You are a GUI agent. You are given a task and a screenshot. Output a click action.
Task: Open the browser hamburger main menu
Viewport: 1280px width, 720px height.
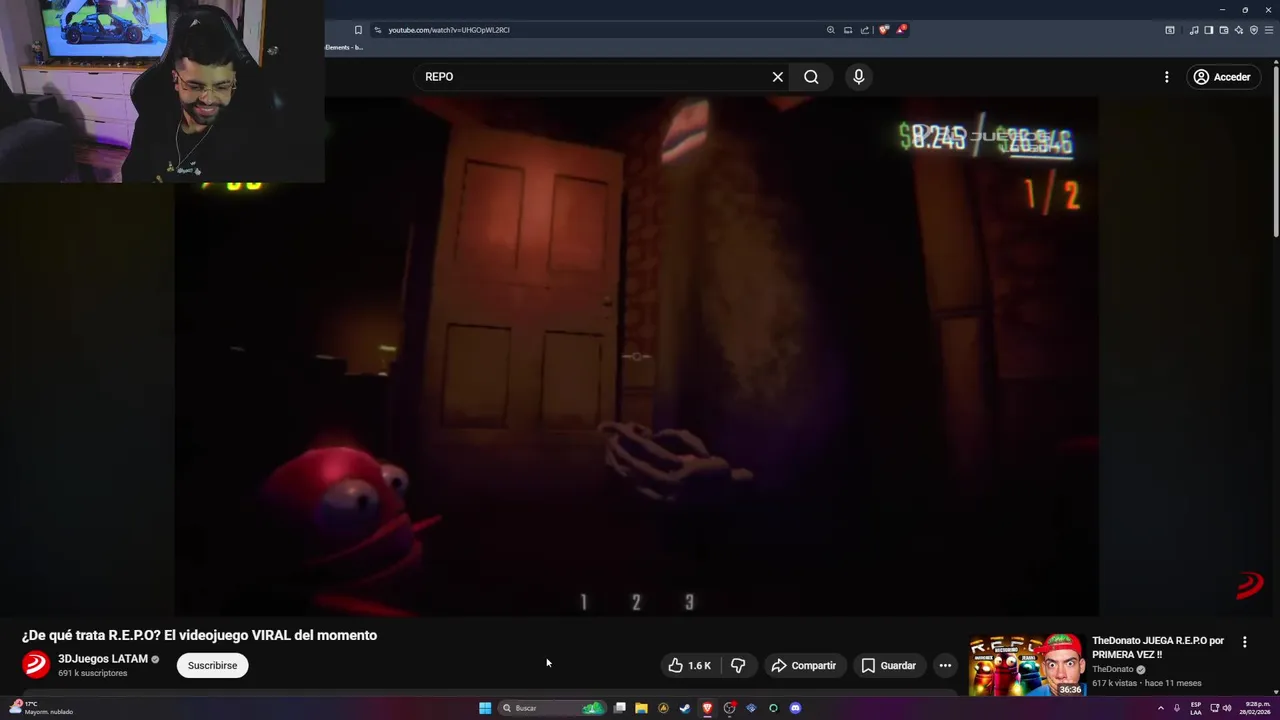(x=1268, y=30)
